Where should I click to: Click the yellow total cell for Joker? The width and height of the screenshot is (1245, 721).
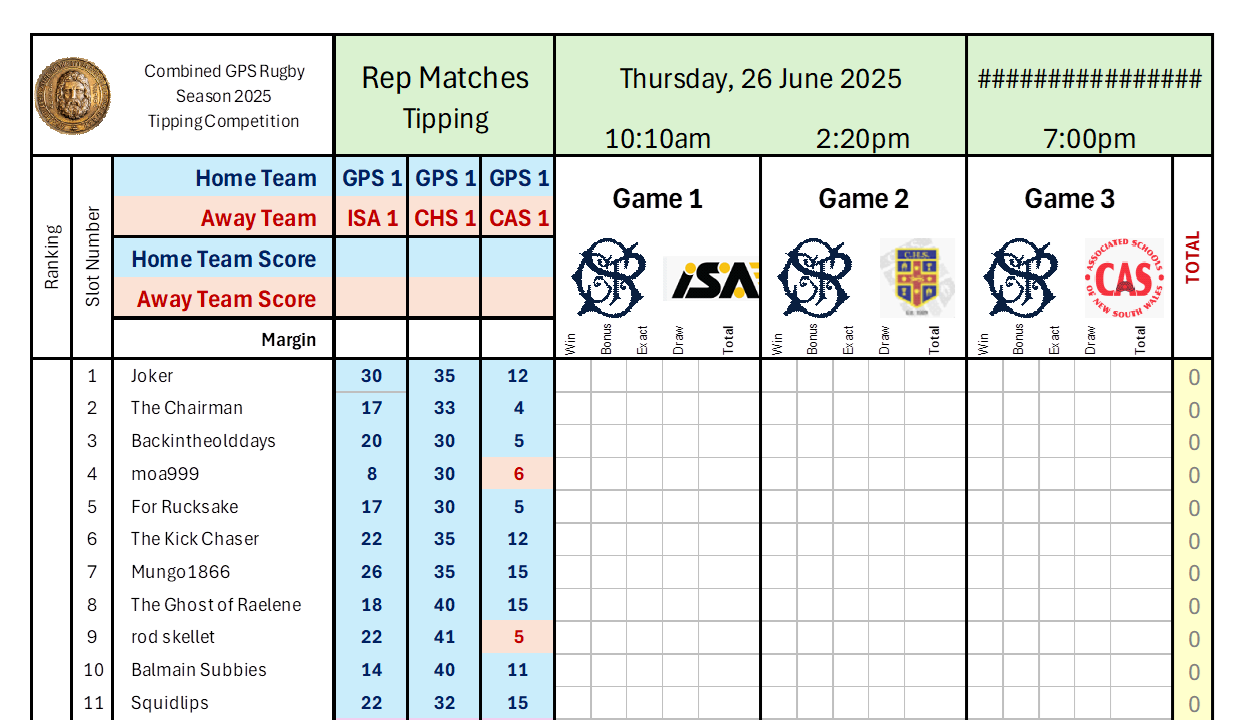click(x=1192, y=377)
